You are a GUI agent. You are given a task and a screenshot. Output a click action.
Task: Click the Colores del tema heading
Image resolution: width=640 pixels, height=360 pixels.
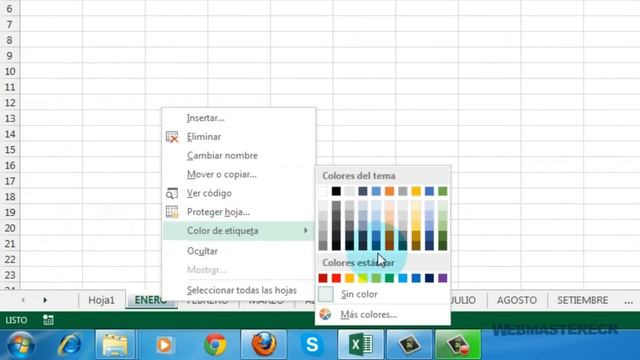[x=359, y=176]
